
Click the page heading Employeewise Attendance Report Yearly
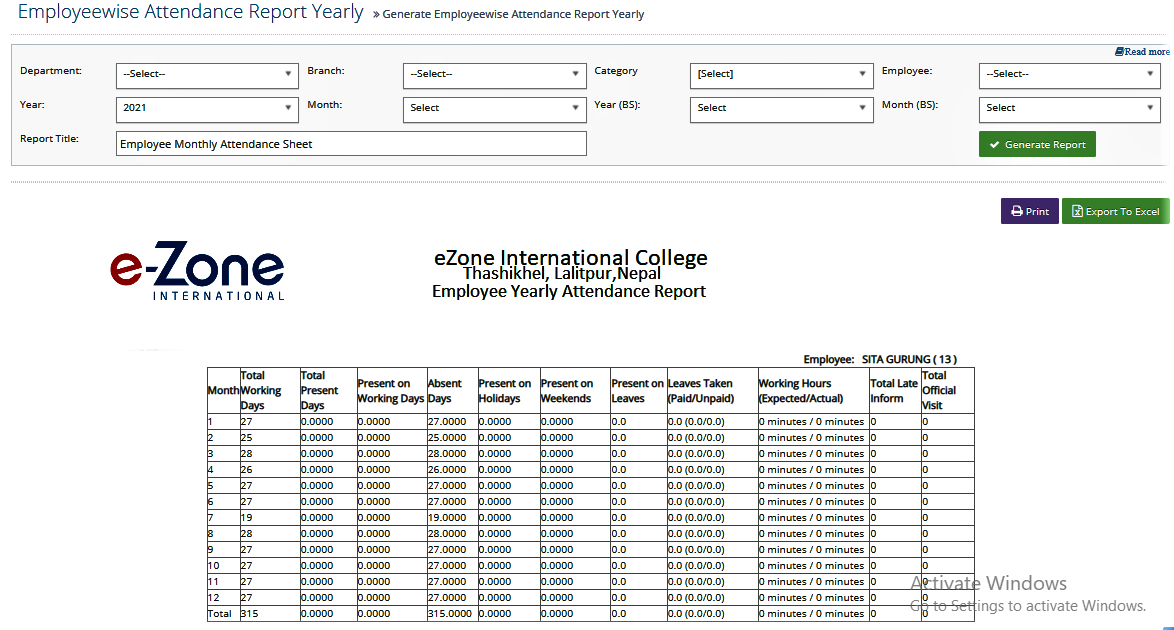(190, 12)
